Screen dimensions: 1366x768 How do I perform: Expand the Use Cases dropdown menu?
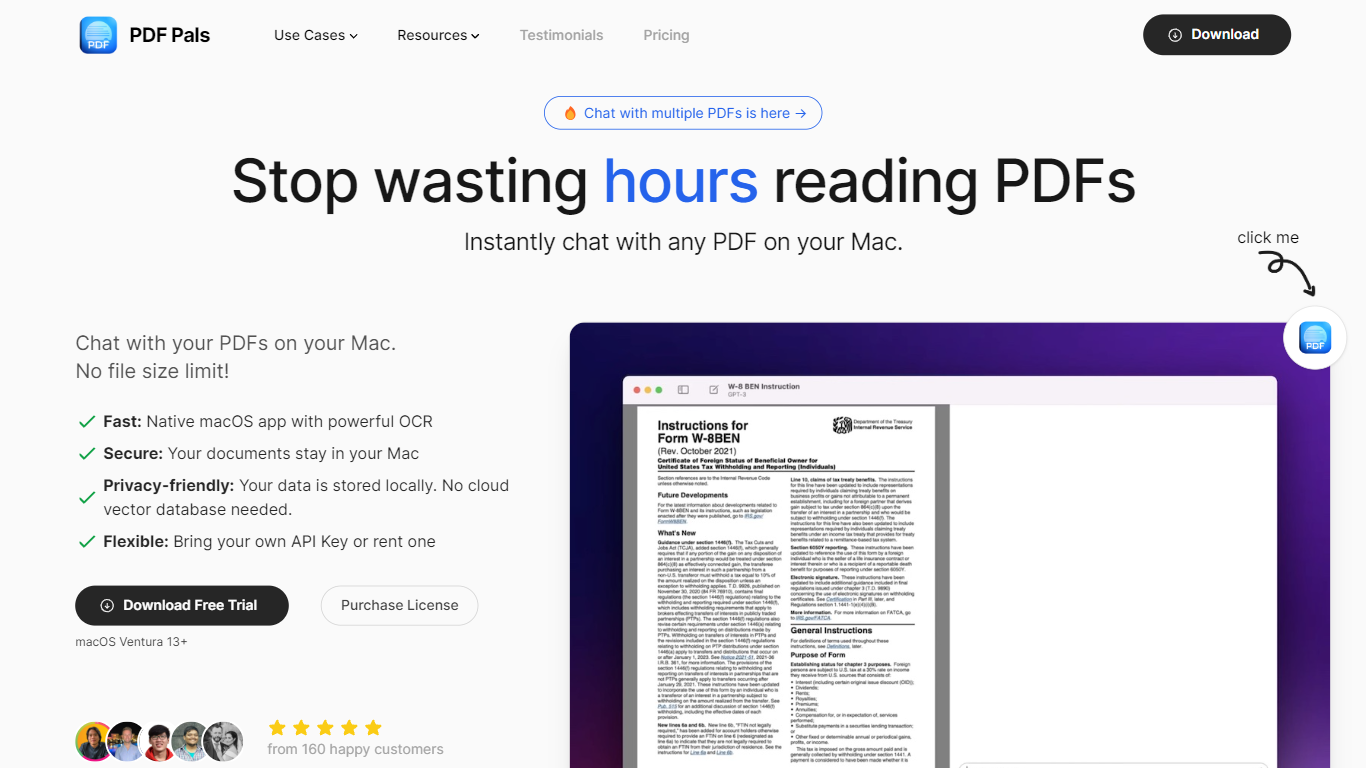[315, 35]
